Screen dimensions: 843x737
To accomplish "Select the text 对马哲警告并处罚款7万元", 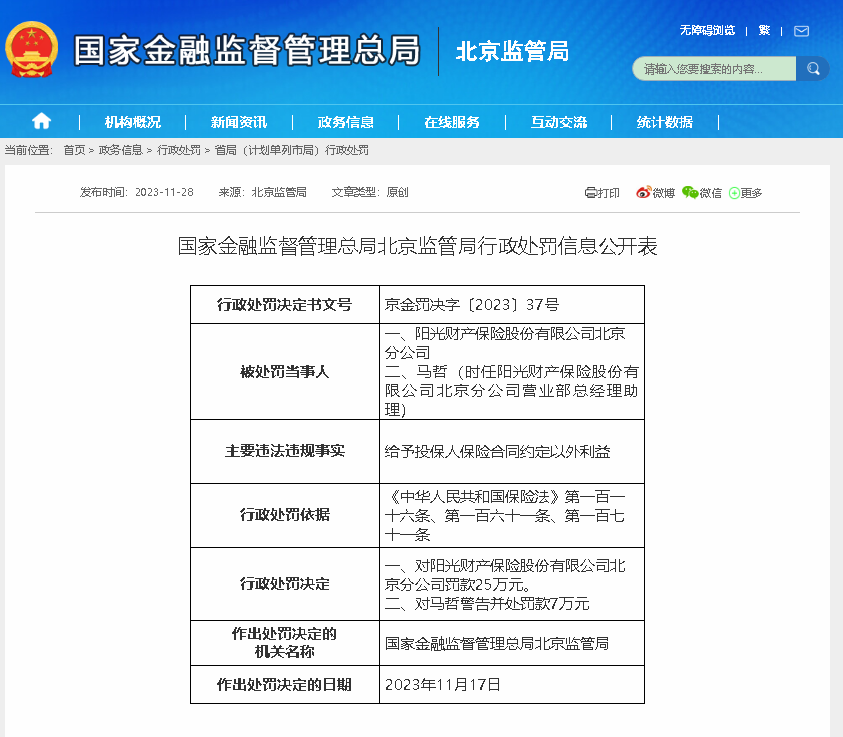I will pyautogui.click(x=502, y=604).
